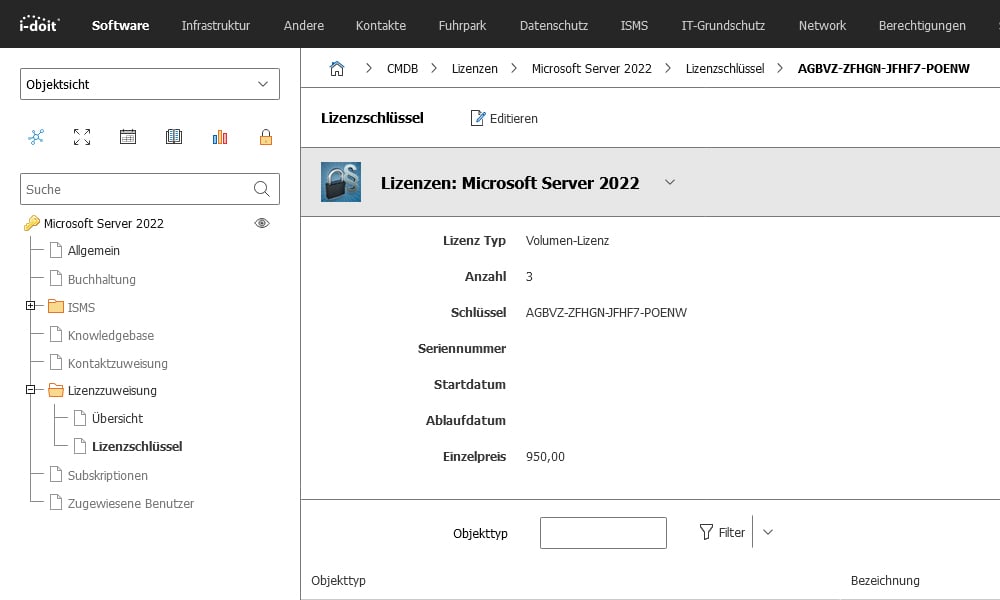Collapse the Lizenzzuweisung tree node
The width and height of the screenshot is (1000, 600).
pyautogui.click(x=30, y=390)
